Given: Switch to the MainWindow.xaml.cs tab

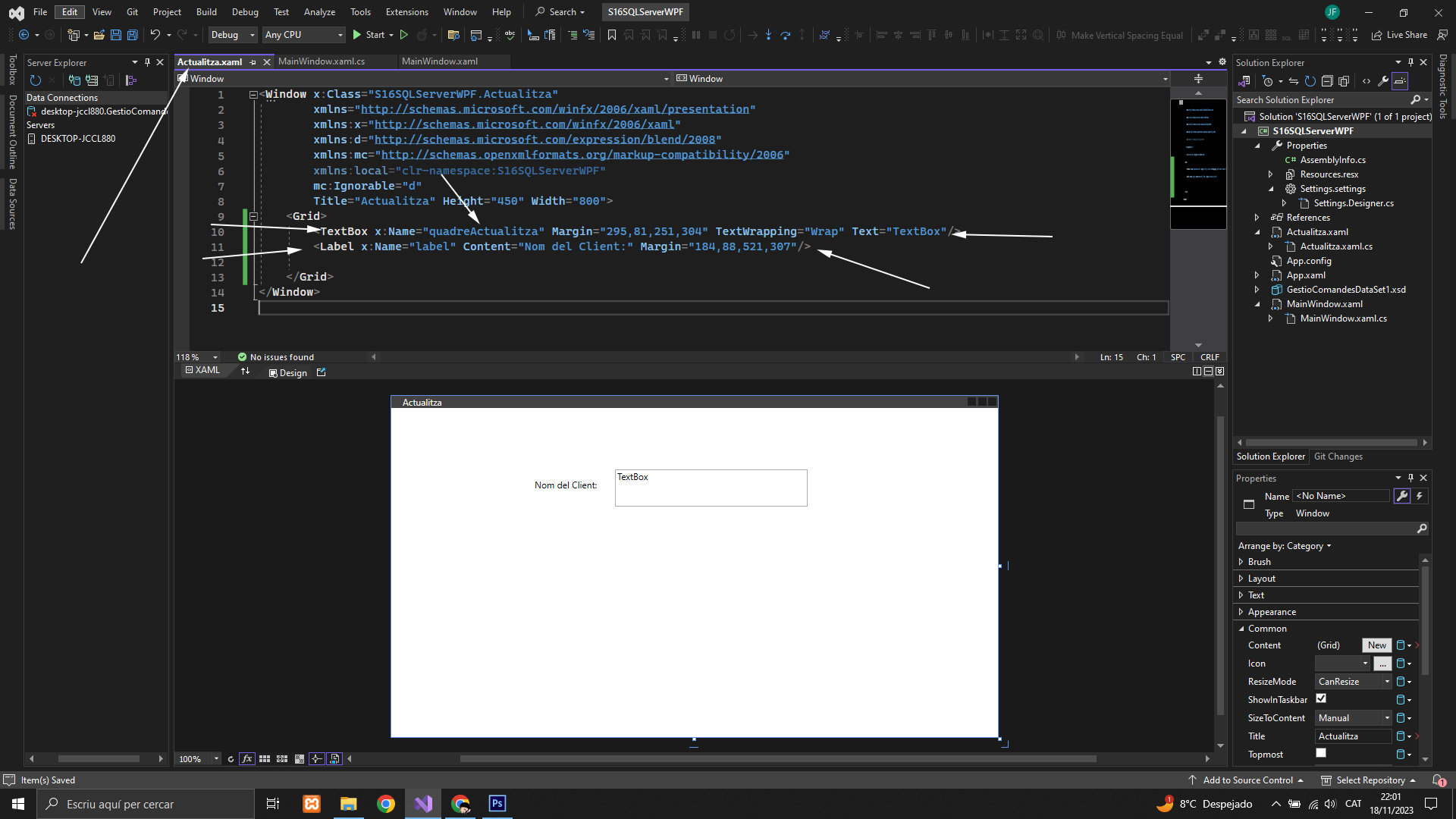Looking at the screenshot, I should [322, 61].
